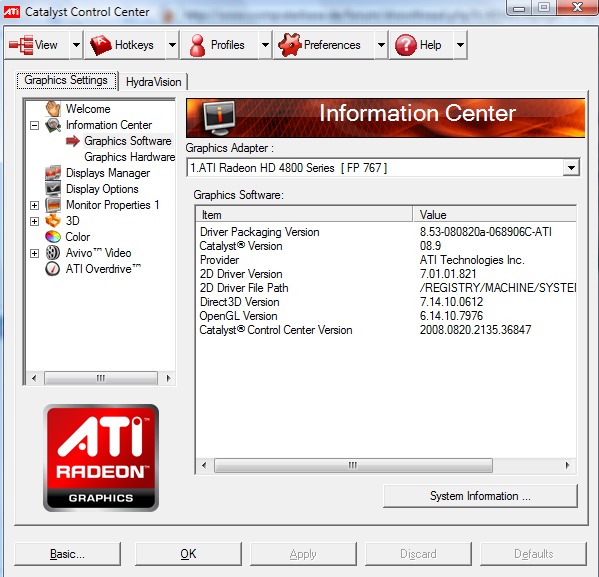Click the Value column header
The width and height of the screenshot is (599, 577).
[495, 214]
